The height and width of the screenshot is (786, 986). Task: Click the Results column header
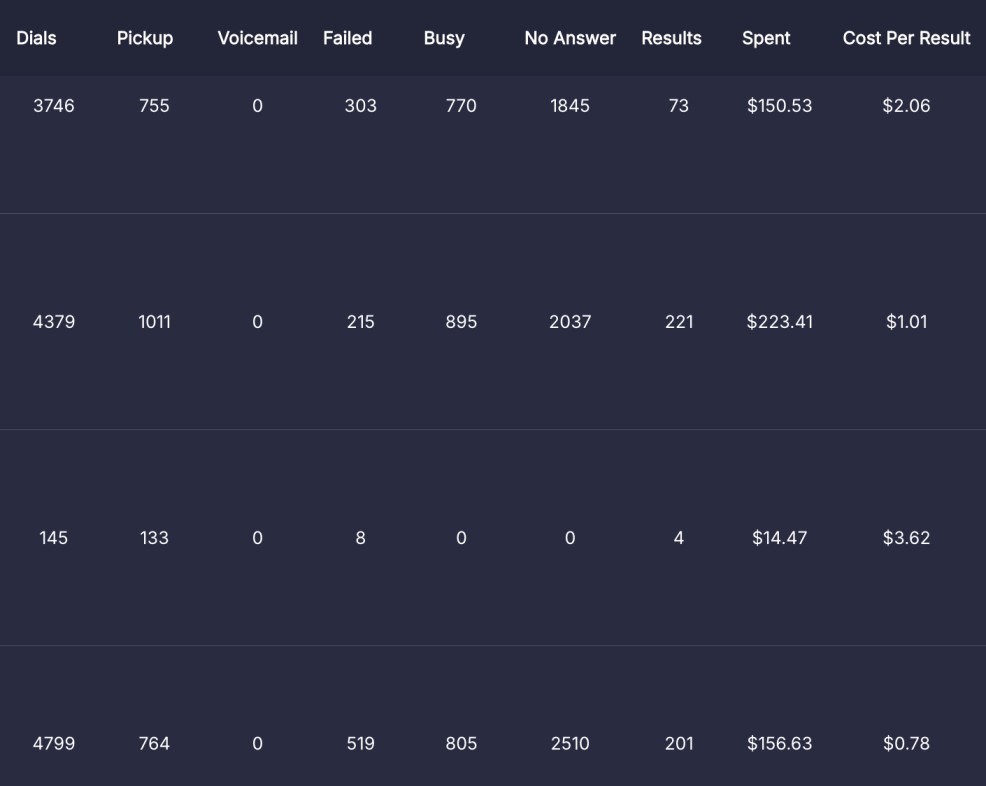coord(671,38)
